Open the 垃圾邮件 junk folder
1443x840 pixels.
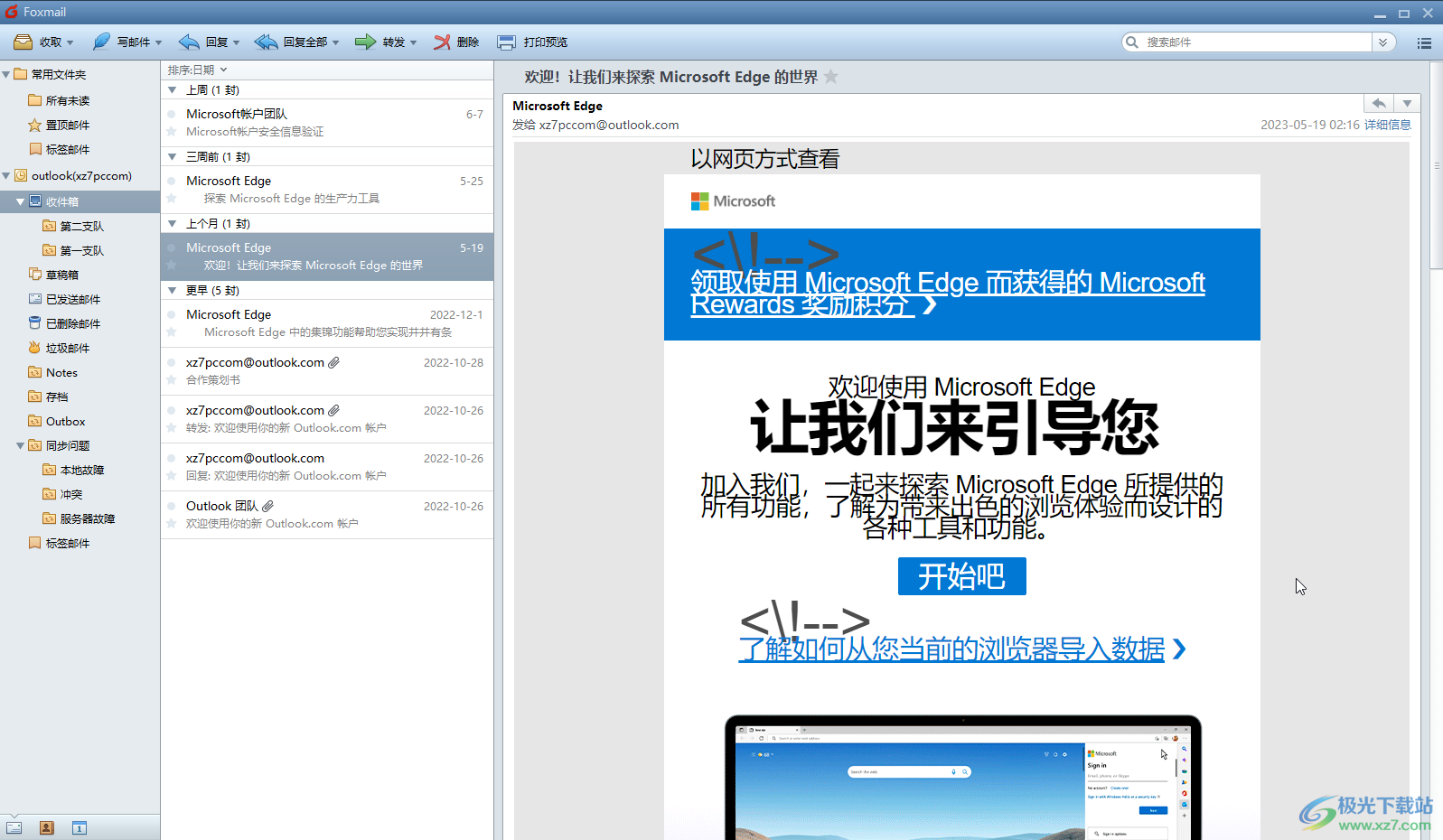(x=59, y=348)
